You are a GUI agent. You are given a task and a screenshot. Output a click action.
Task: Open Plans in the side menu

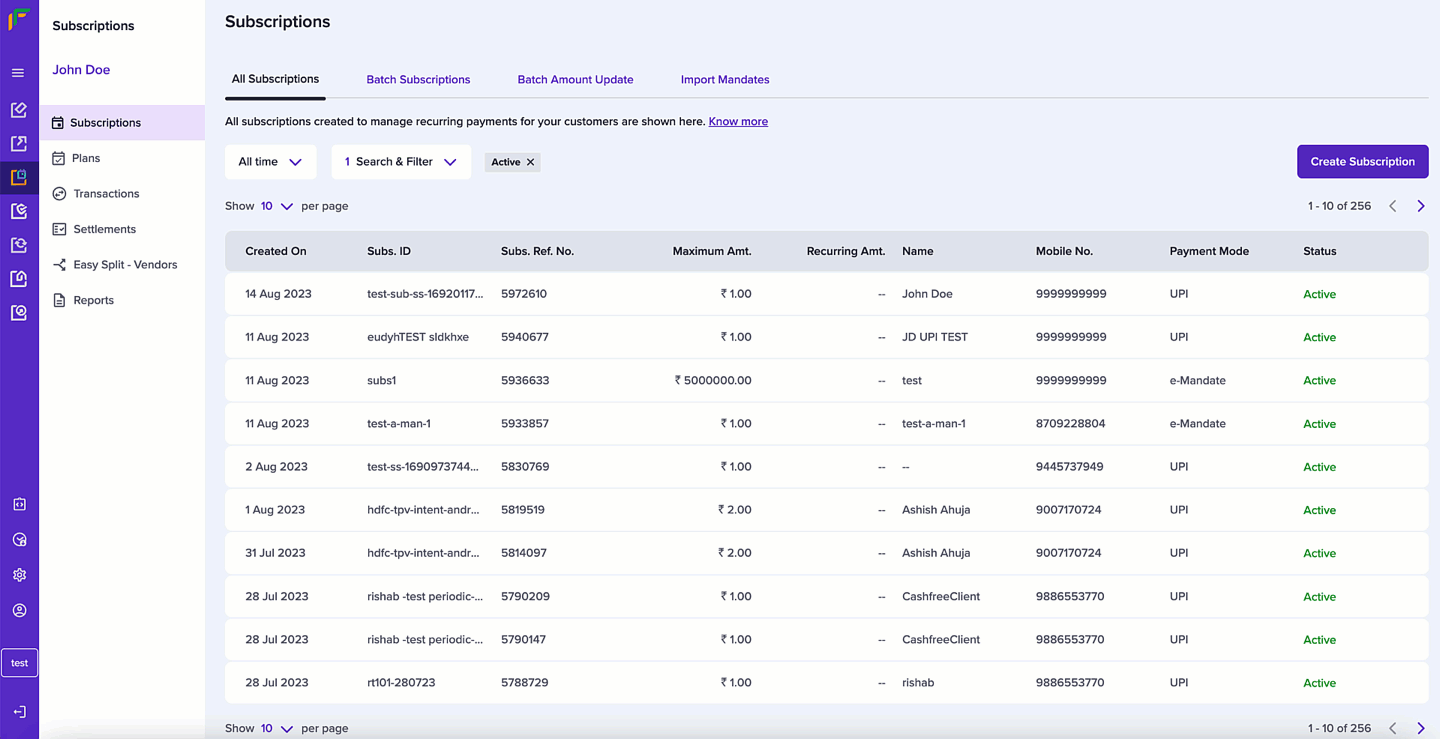click(86, 158)
